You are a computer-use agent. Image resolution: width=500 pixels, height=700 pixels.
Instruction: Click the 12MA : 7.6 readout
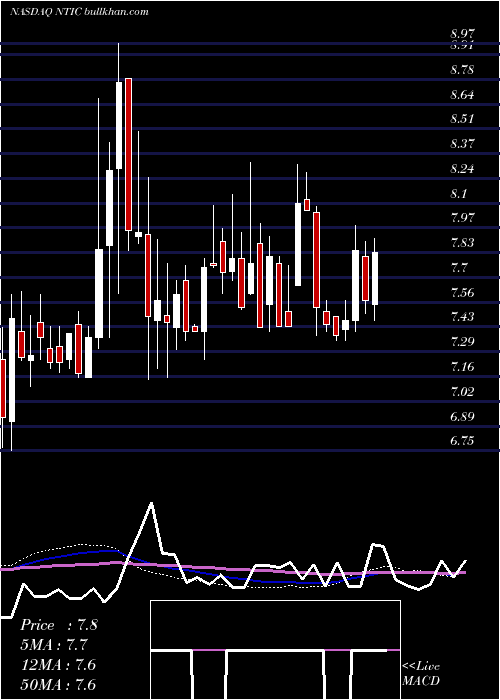(x=58, y=665)
